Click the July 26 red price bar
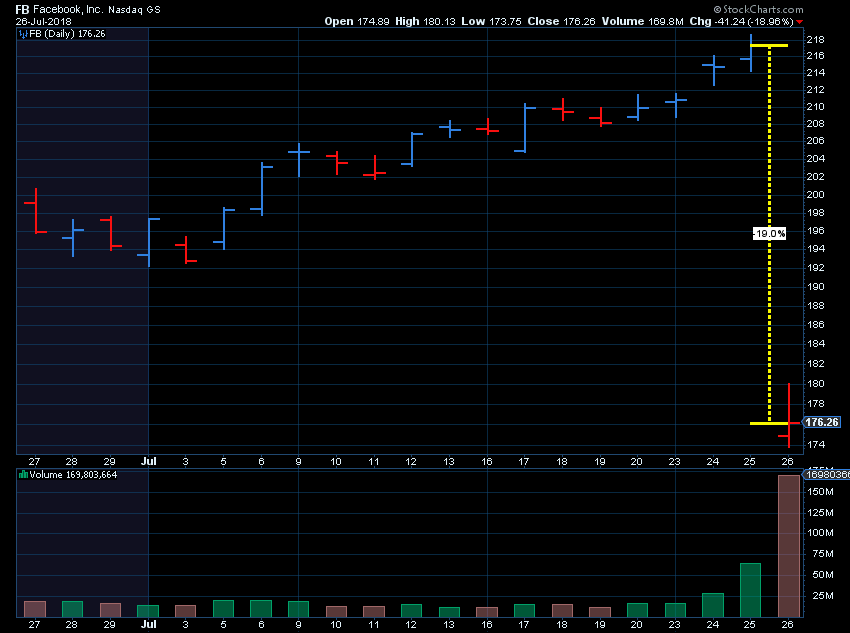850x633 pixels. click(789, 416)
